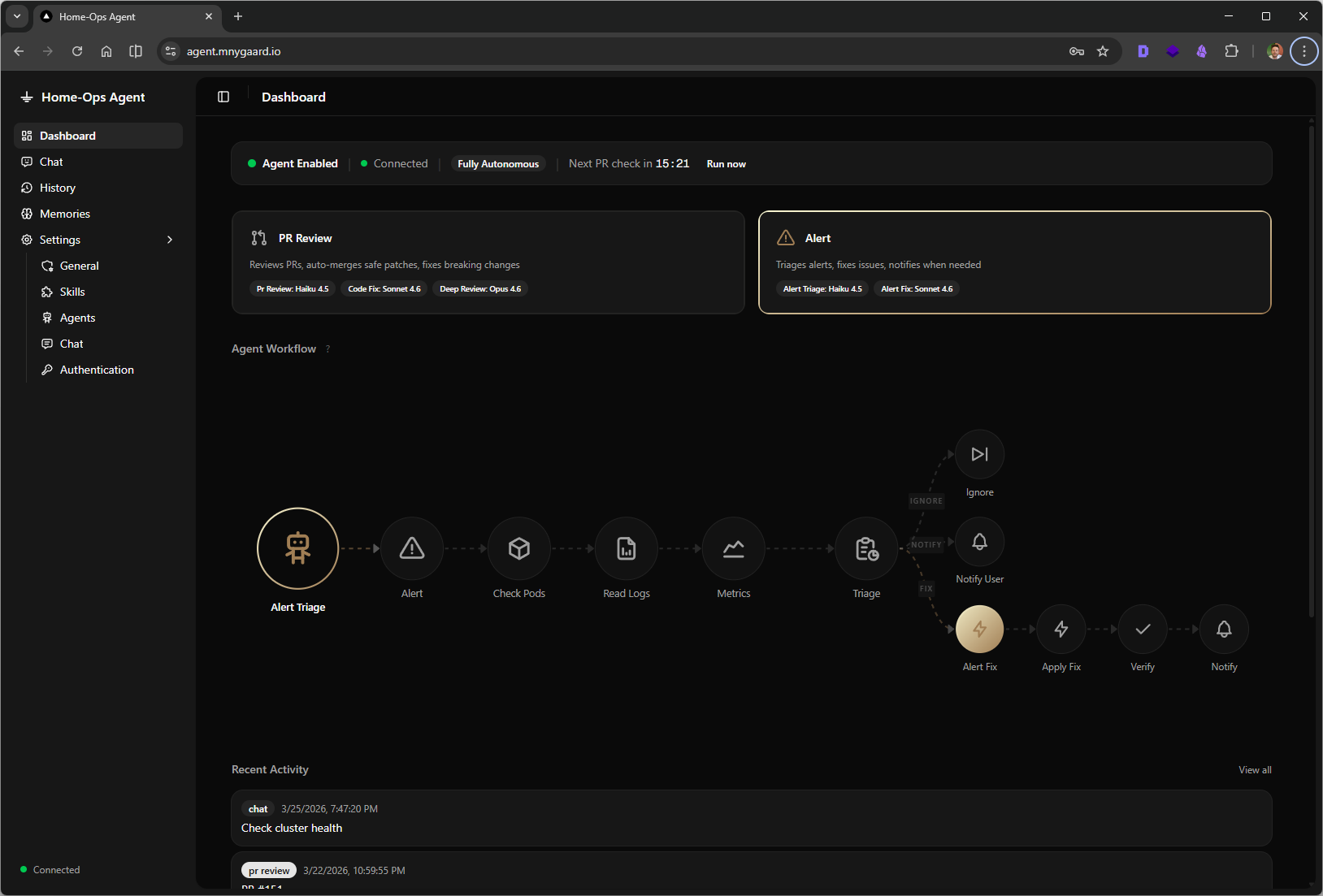Open Agents settings
The image size is (1323, 896).
click(108, 318)
